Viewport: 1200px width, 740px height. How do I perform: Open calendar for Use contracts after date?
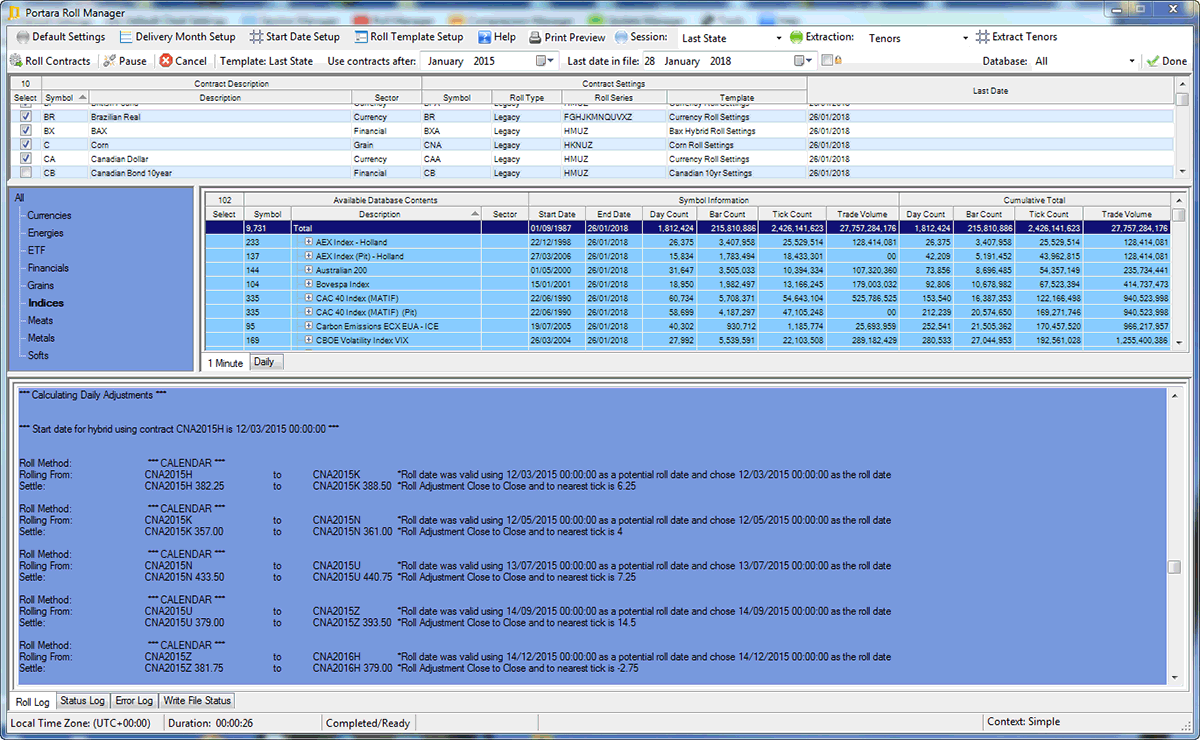(x=545, y=61)
